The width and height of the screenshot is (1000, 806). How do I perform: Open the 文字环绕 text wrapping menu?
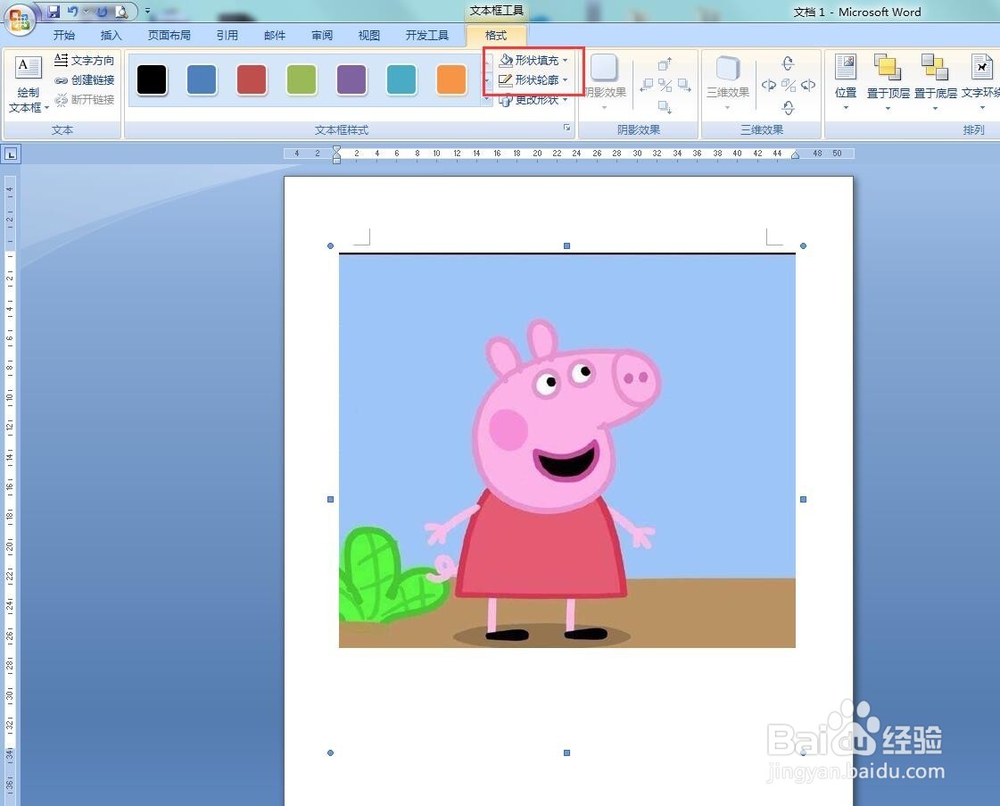pyautogui.click(x=982, y=82)
